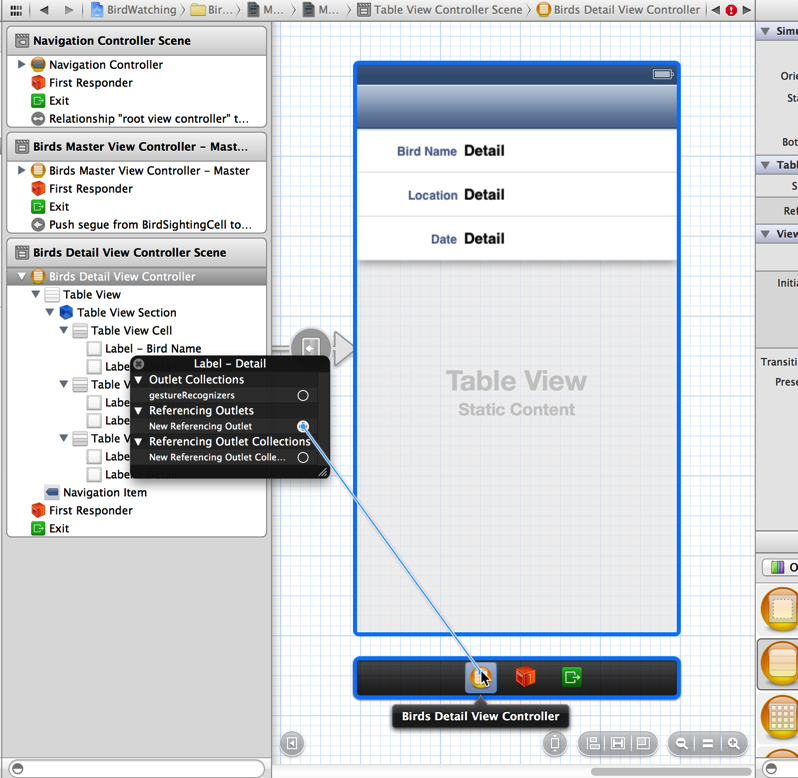
Task: Select Table View Controller Scene breadcrumb
Action: (x=448, y=10)
